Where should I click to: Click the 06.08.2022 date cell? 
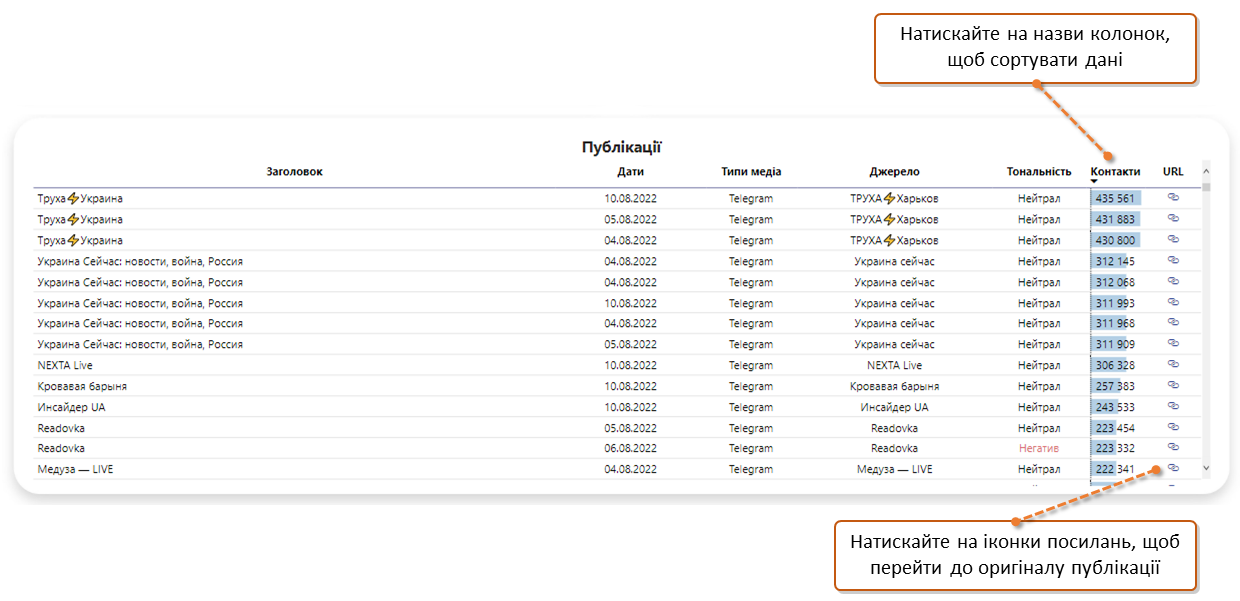coord(630,449)
